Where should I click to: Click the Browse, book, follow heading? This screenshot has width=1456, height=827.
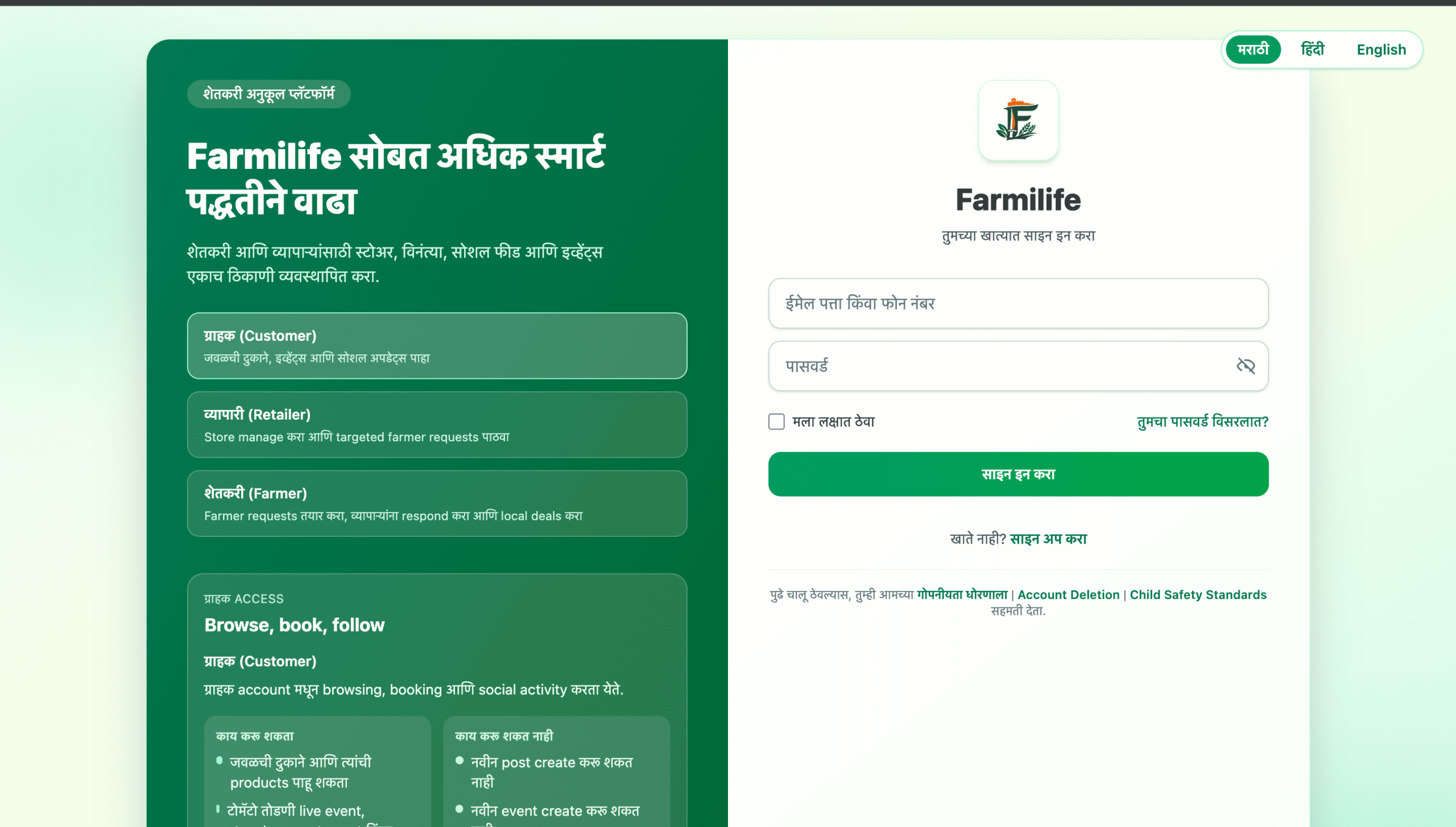click(294, 625)
